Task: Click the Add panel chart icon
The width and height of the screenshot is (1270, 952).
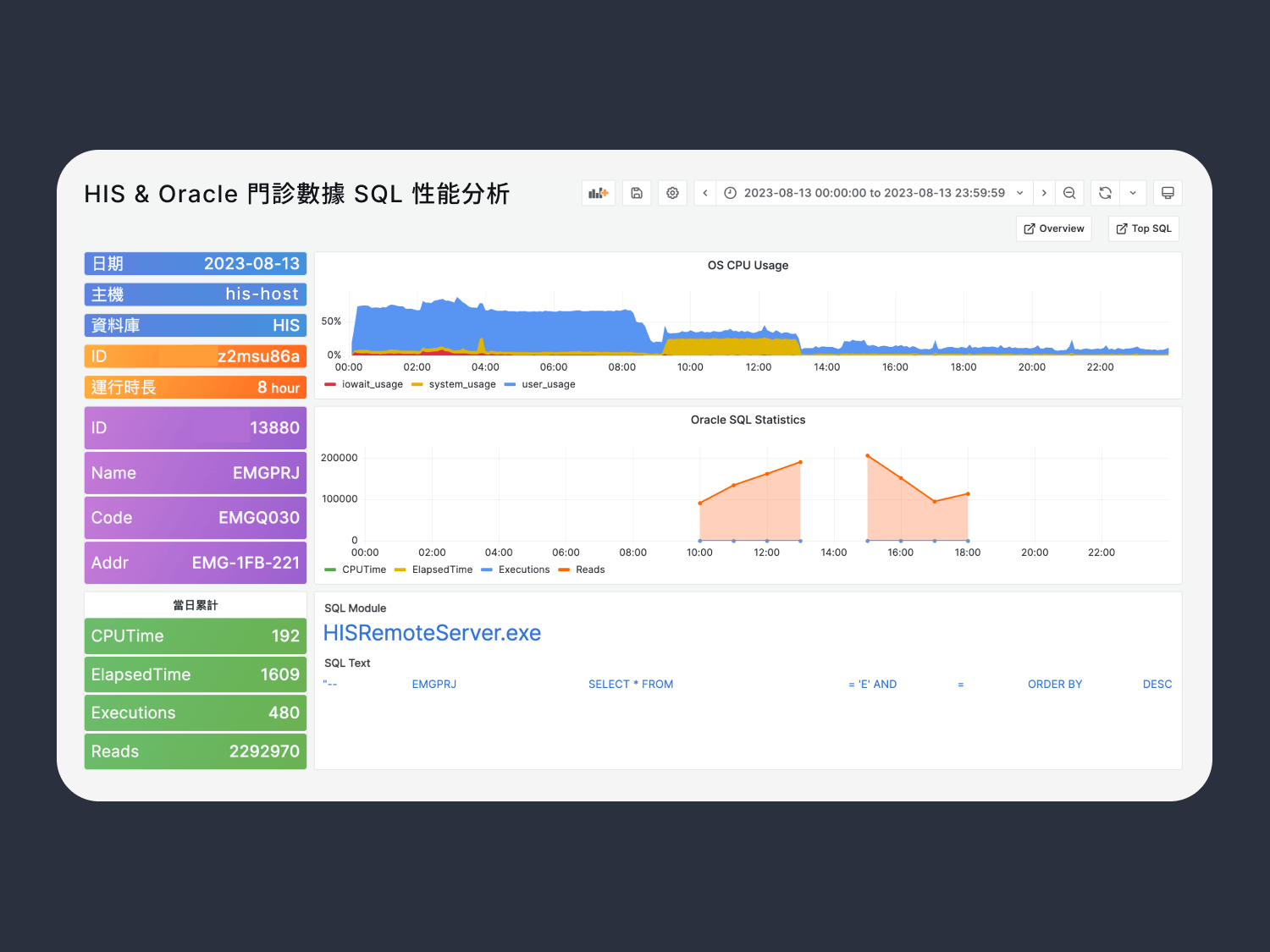Action: click(x=599, y=193)
